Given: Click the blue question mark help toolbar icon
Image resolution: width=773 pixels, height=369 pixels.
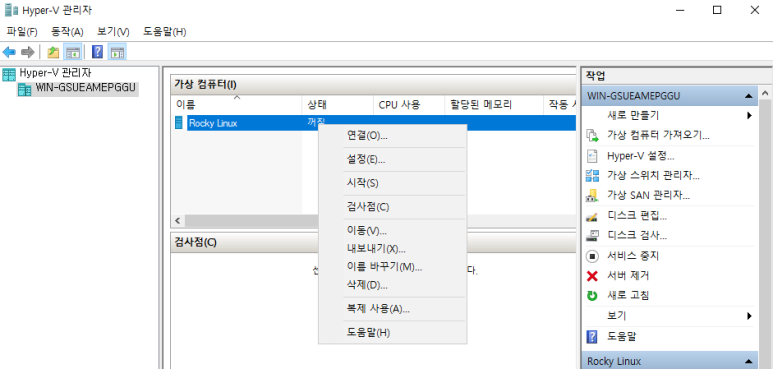Looking at the screenshot, I should point(98,52).
